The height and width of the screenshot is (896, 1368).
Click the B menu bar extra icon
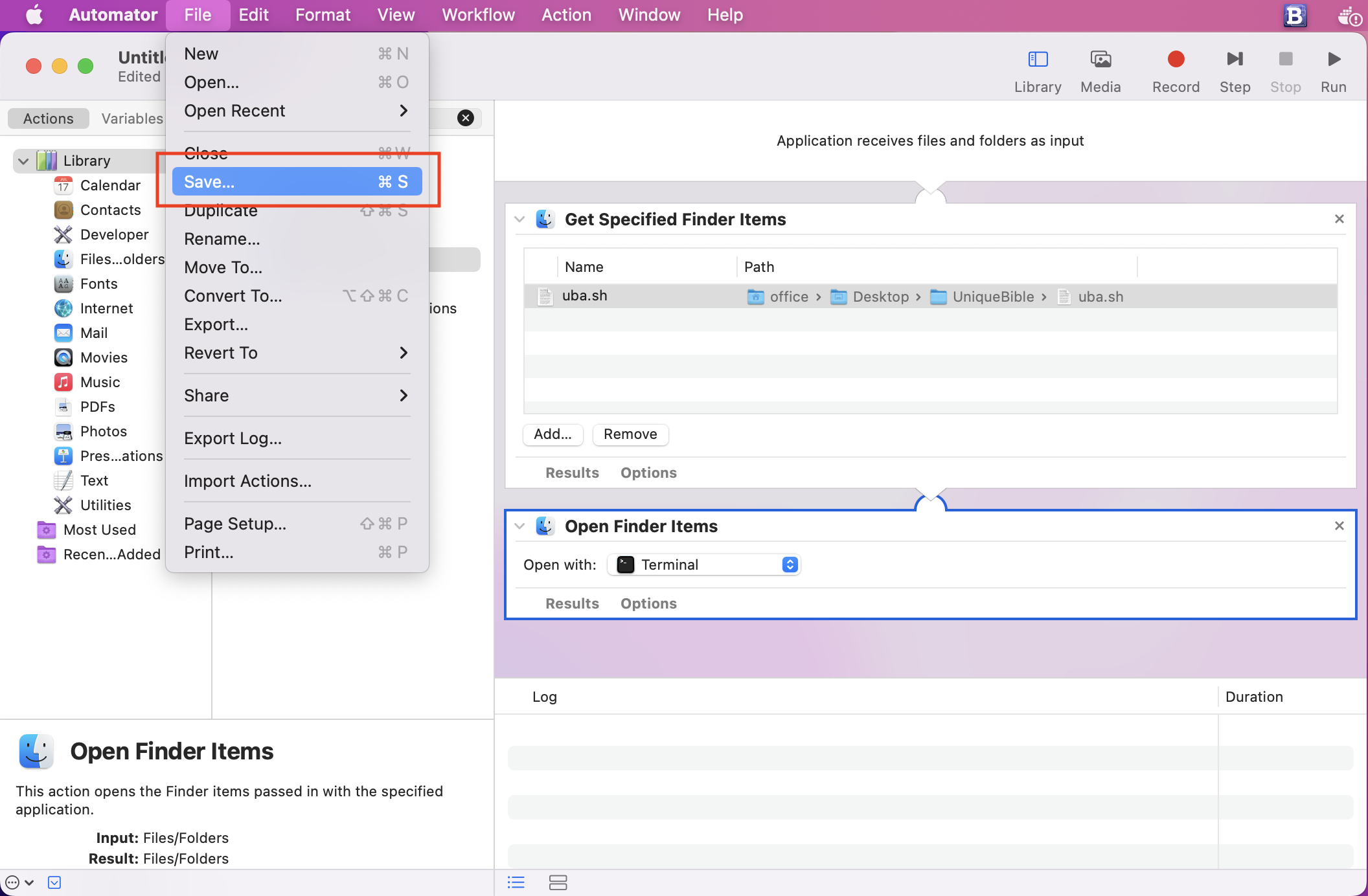point(1295,15)
